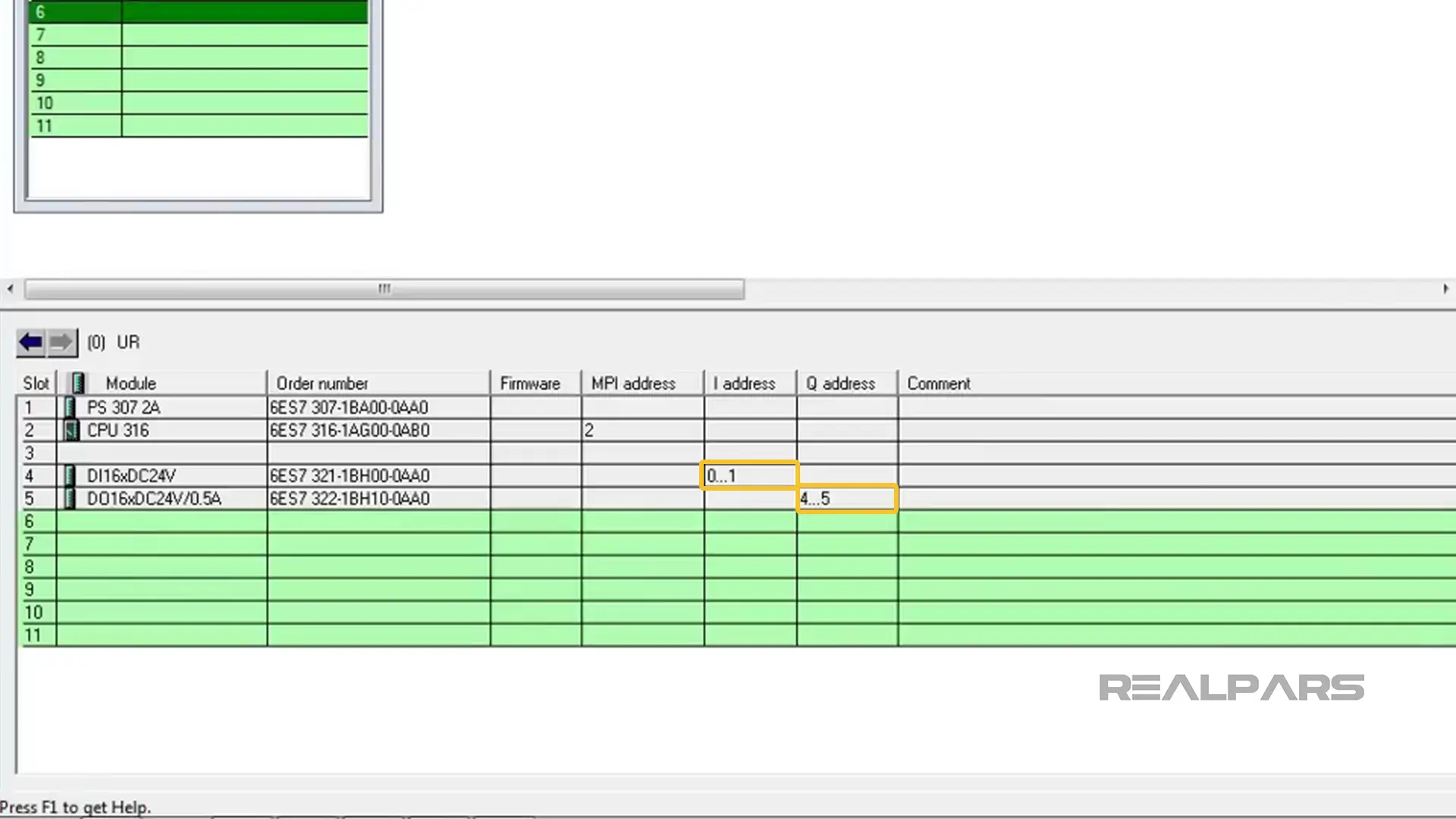Click the blue back arrow navigation icon
1456x819 pixels.
pos(30,343)
